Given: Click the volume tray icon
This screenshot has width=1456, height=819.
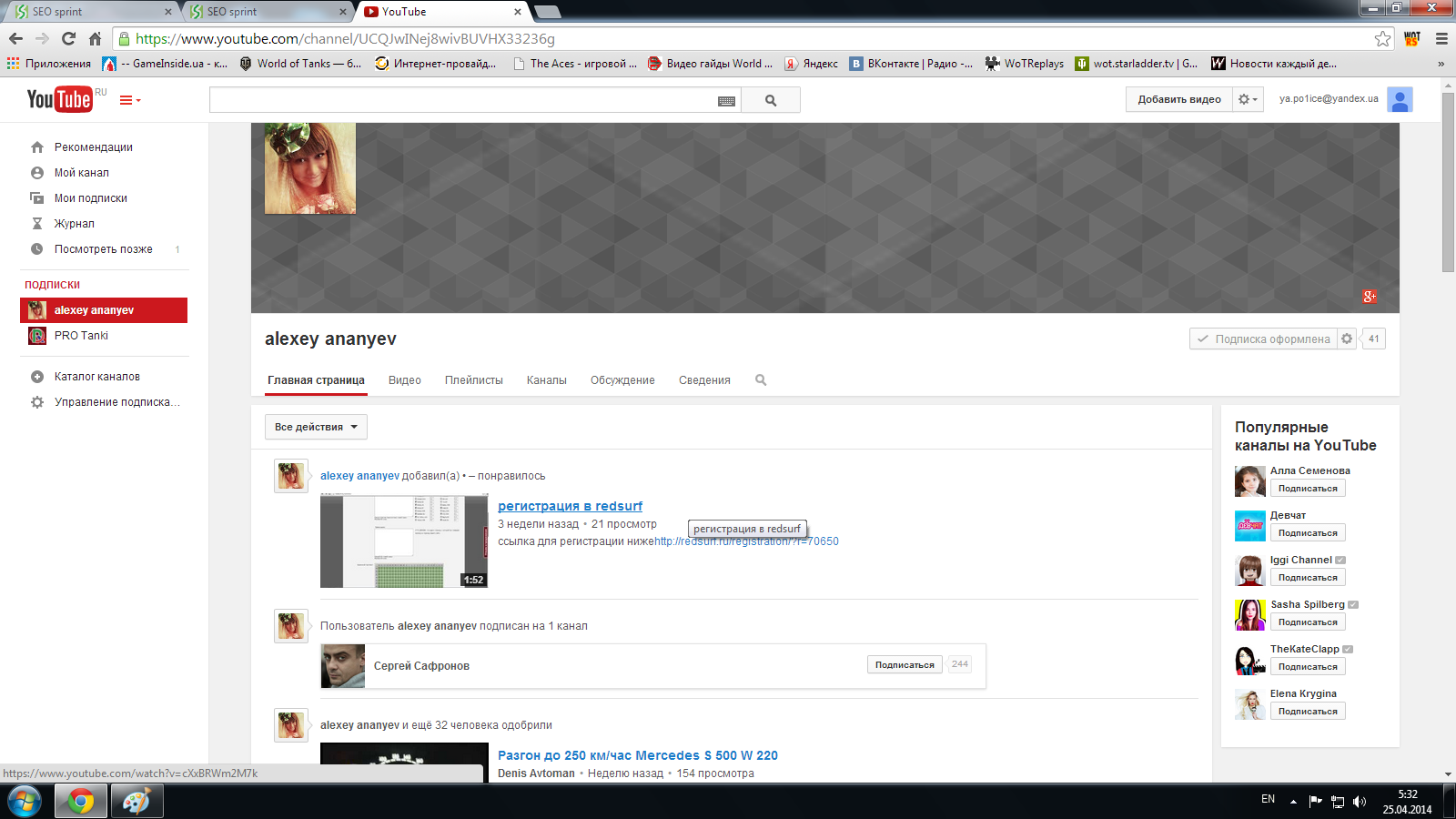Looking at the screenshot, I should 1360,802.
